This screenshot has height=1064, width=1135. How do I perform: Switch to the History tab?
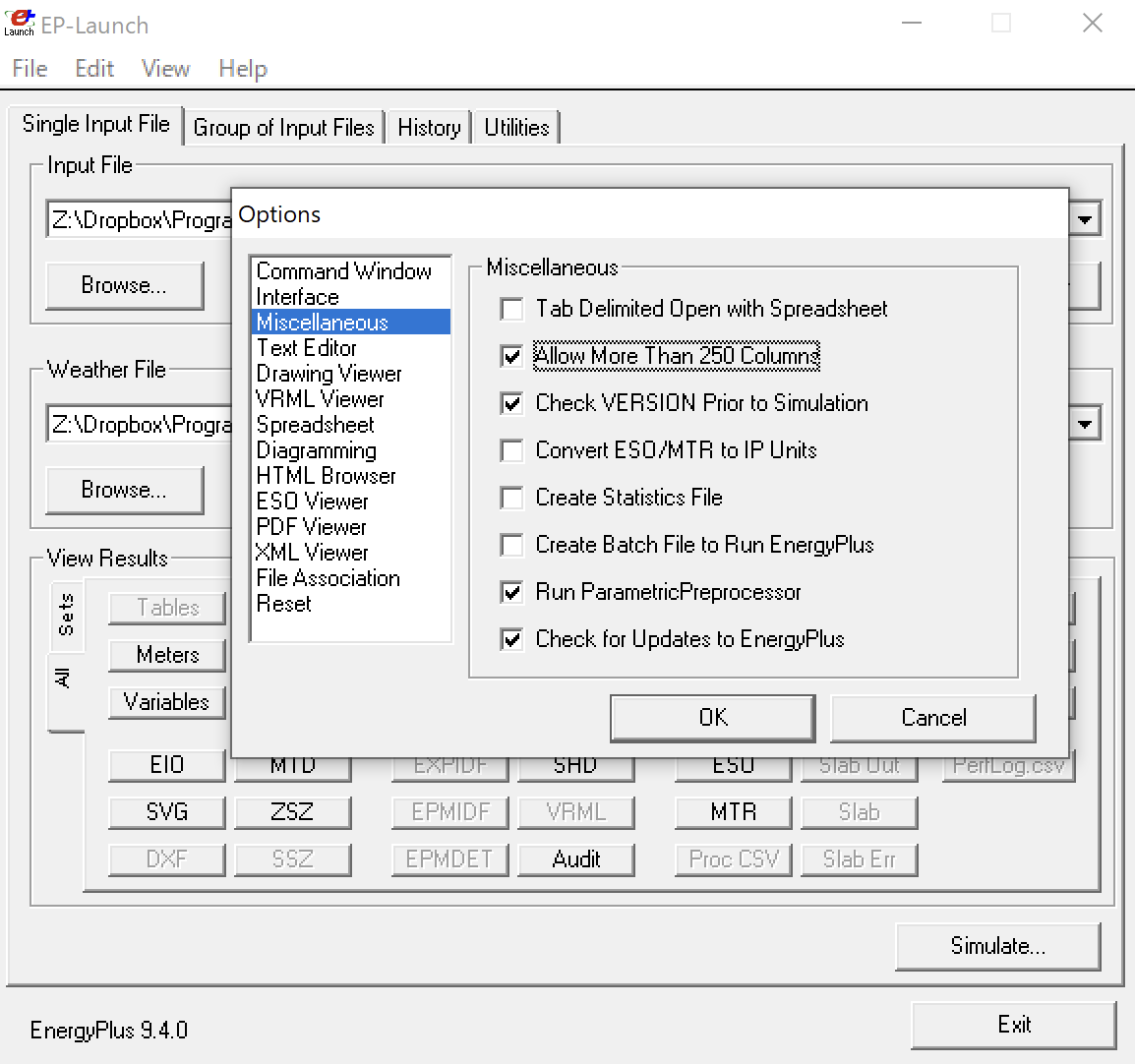(x=429, y=128)
